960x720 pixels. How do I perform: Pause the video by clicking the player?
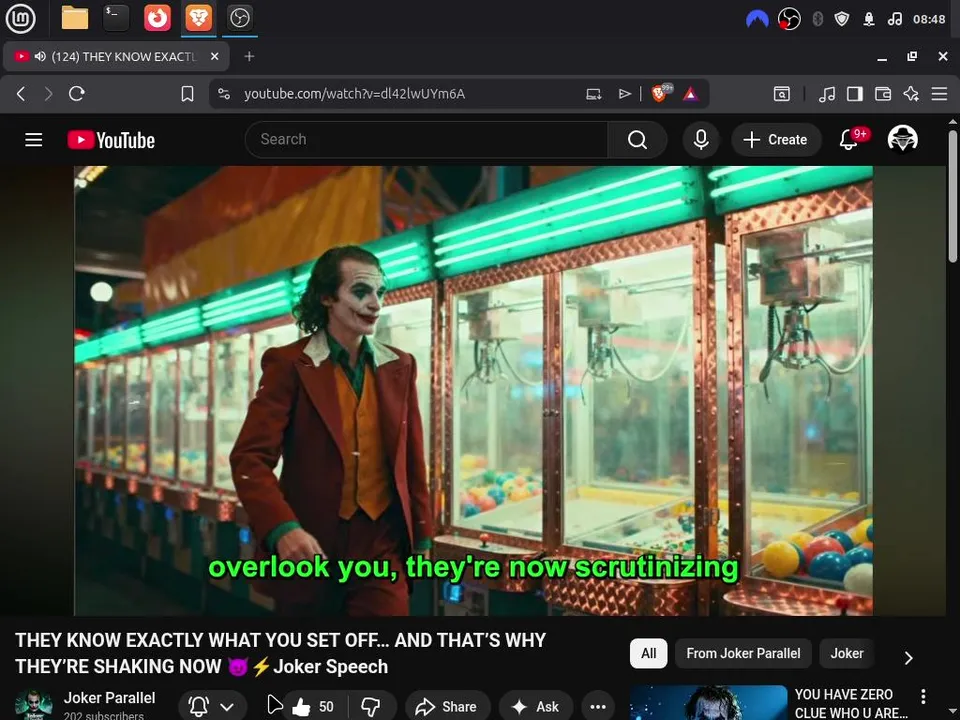(473, 391)
